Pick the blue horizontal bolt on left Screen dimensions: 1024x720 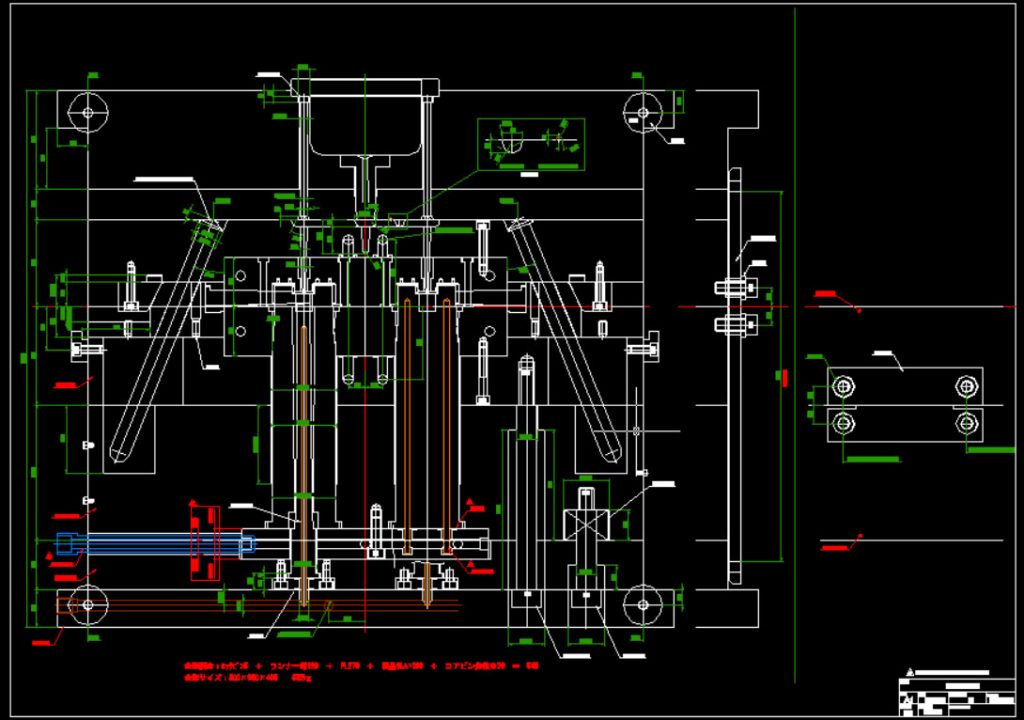coord(150,543)
